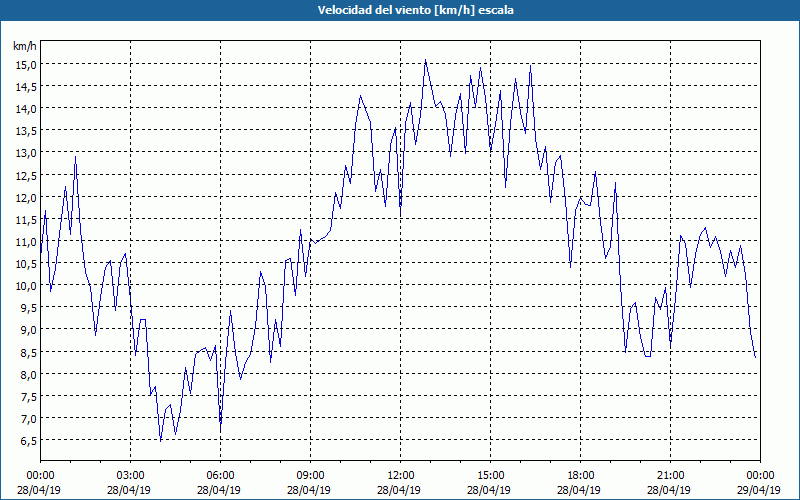Click the 9,0 axis value
Viewport: 800px width, 500px height.
tap(29, 330)
